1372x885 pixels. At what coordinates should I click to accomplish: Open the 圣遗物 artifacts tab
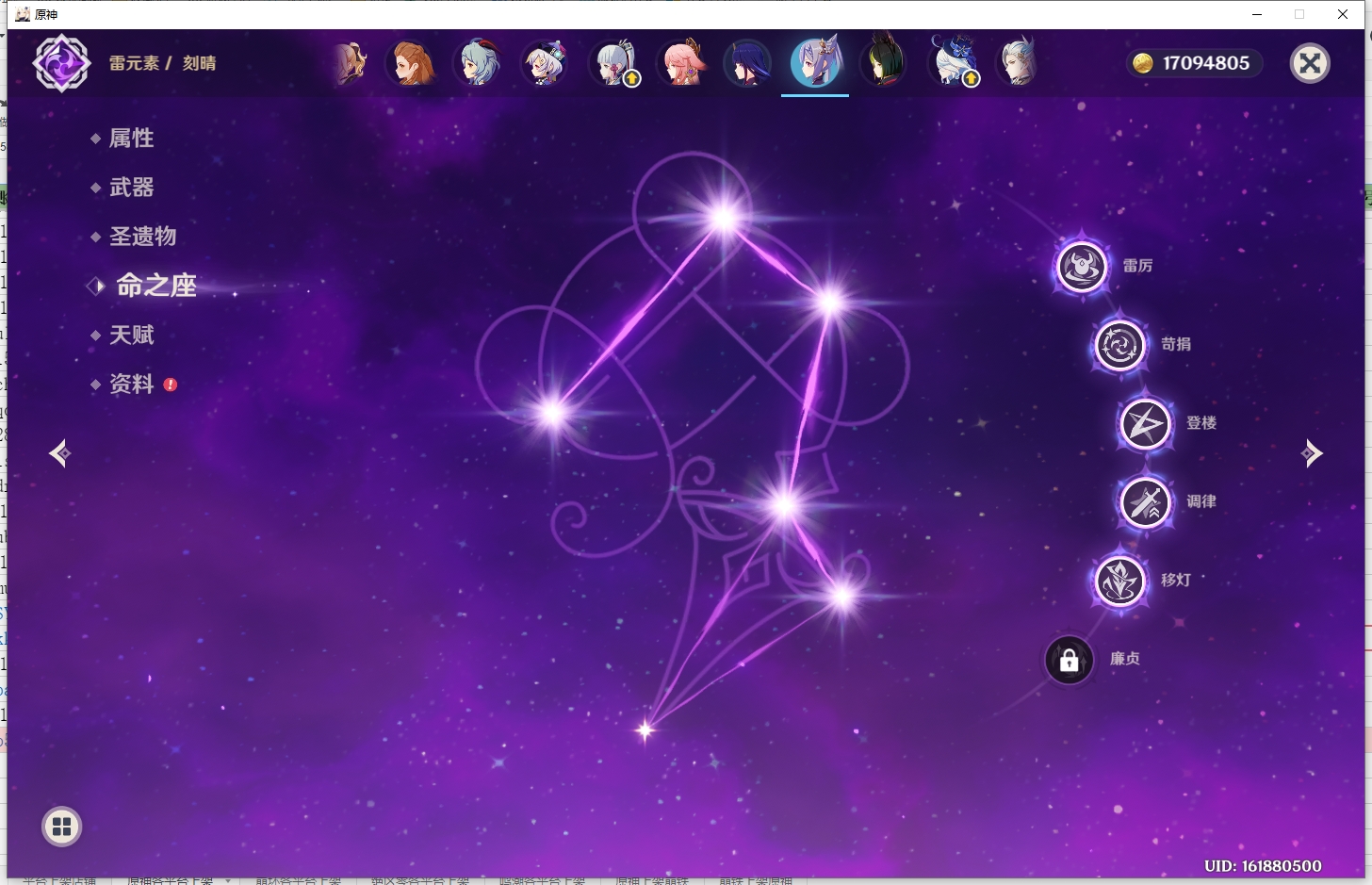[x=142, y=237]
